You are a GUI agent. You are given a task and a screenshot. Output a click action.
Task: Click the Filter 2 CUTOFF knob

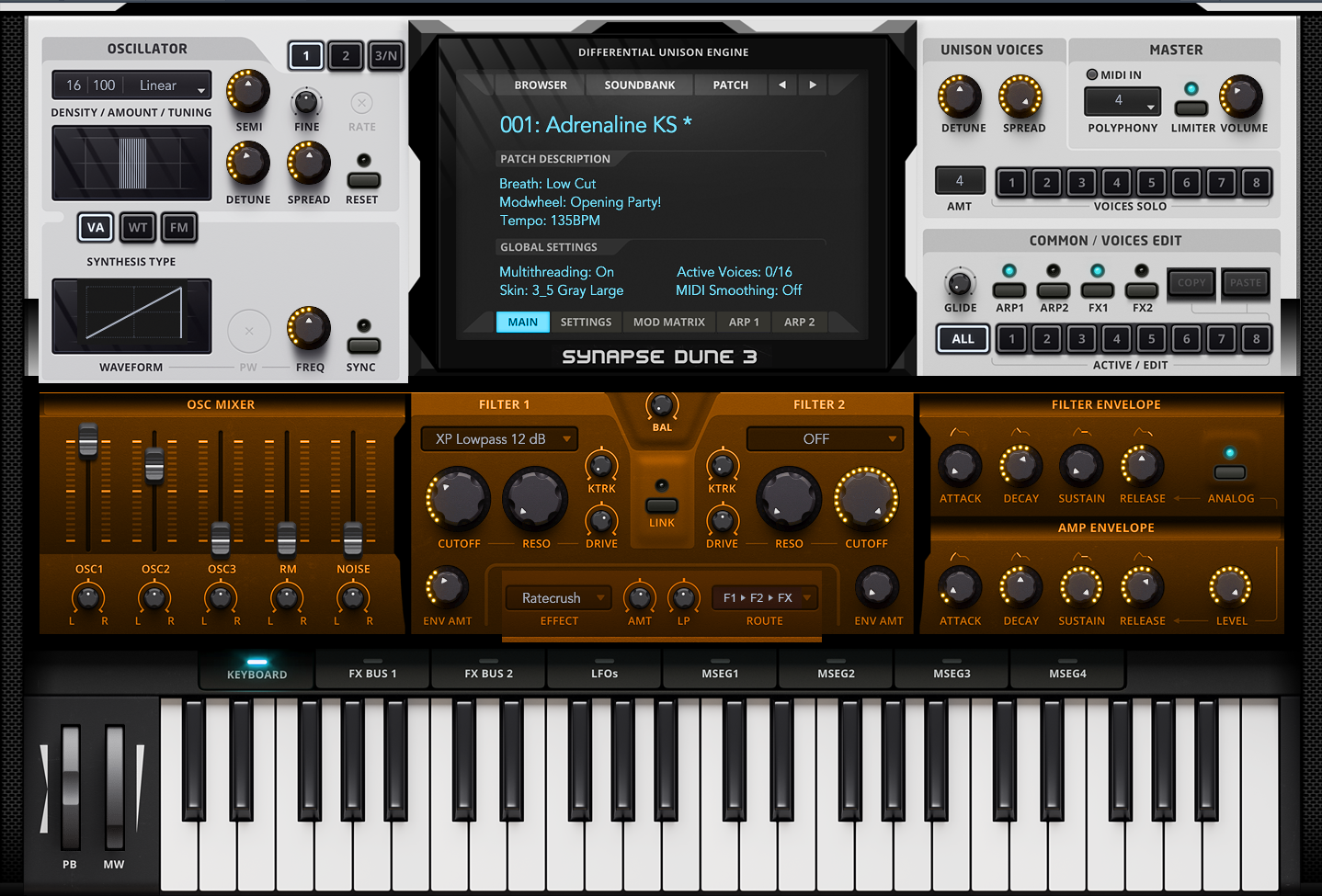pyautogui.click(x=866, y=499)
